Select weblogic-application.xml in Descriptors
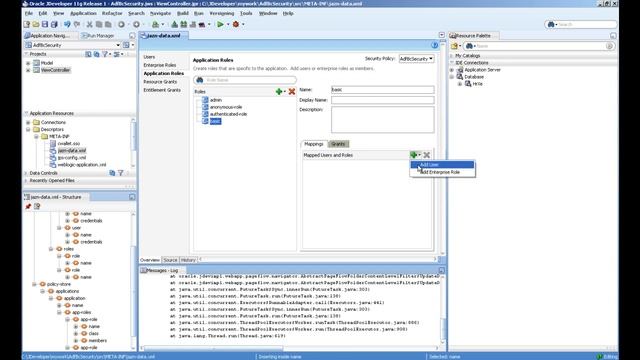The width and height of the screenshot is (640, 360). coord(82,165)
